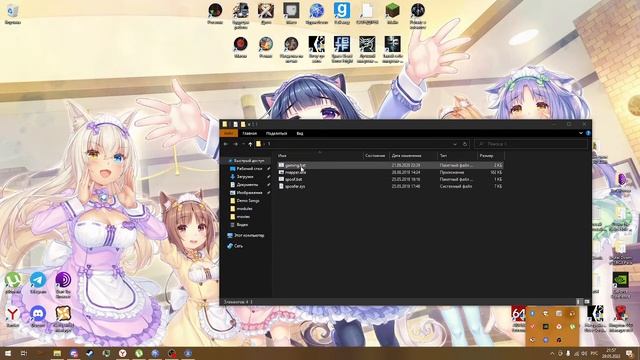640x360 pixels.
Task: Open the AIDA64 desktop shortcut
Action: [518, 318]
